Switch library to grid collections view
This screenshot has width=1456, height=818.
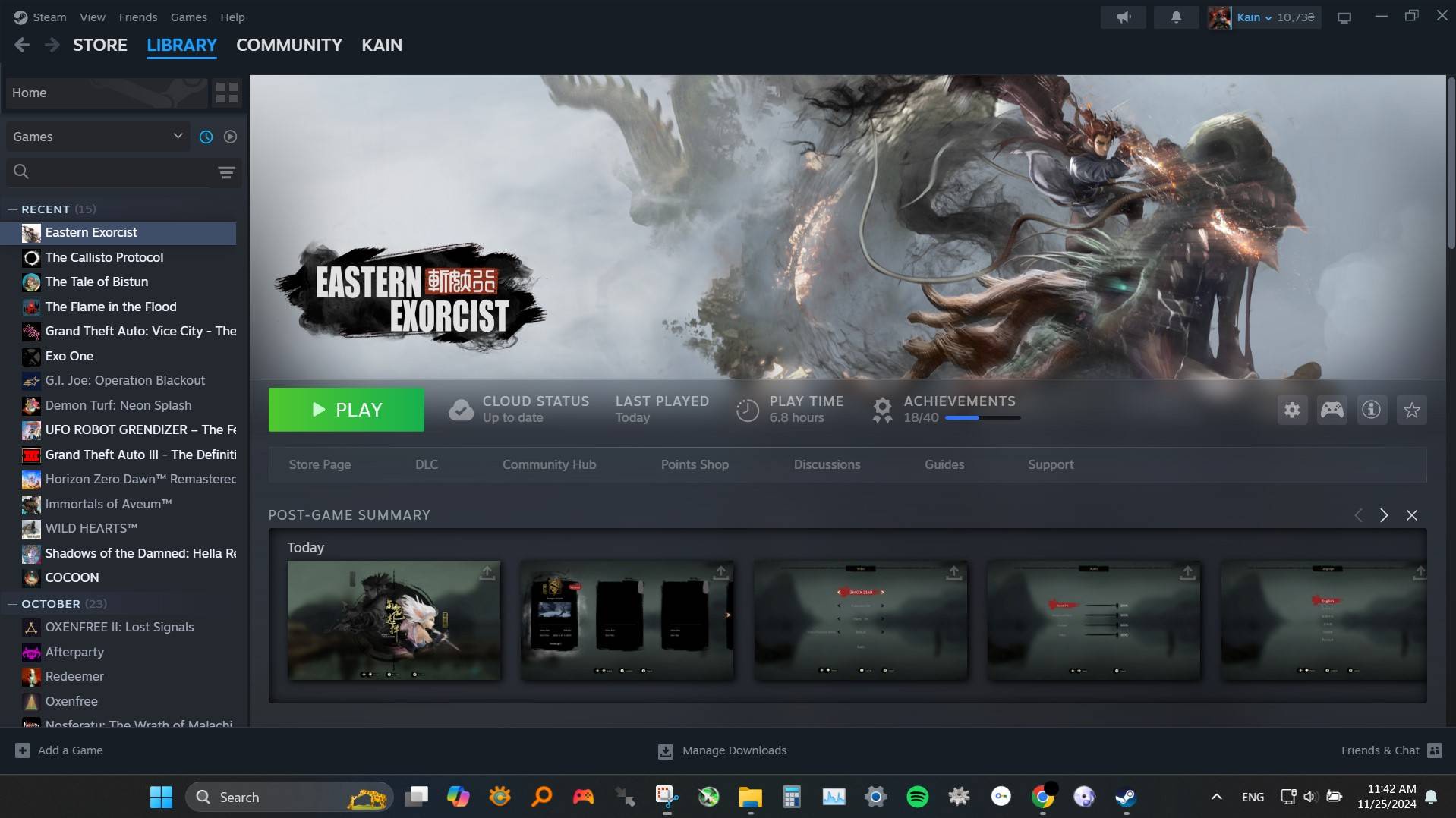coord(227,93)
